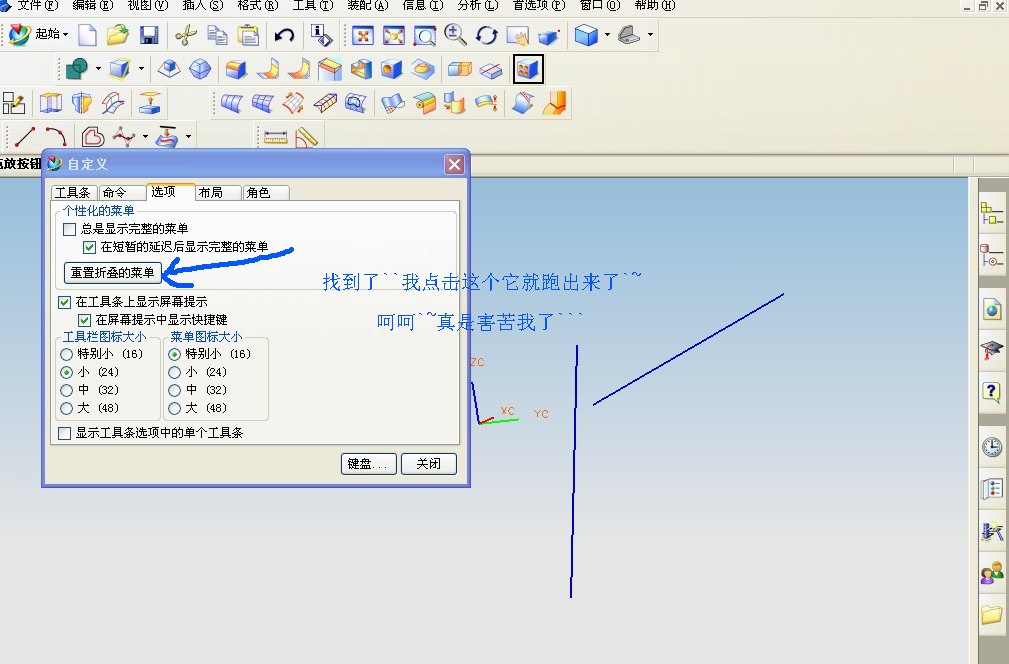Screen dimensions: 1009x664
Task: Open the 插入(S) menu
Action: pyautogui.click(x=203, y=5)
